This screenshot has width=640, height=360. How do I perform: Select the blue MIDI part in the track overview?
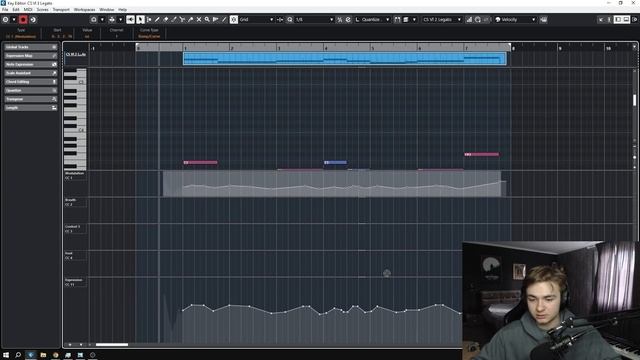coord(345,59)
